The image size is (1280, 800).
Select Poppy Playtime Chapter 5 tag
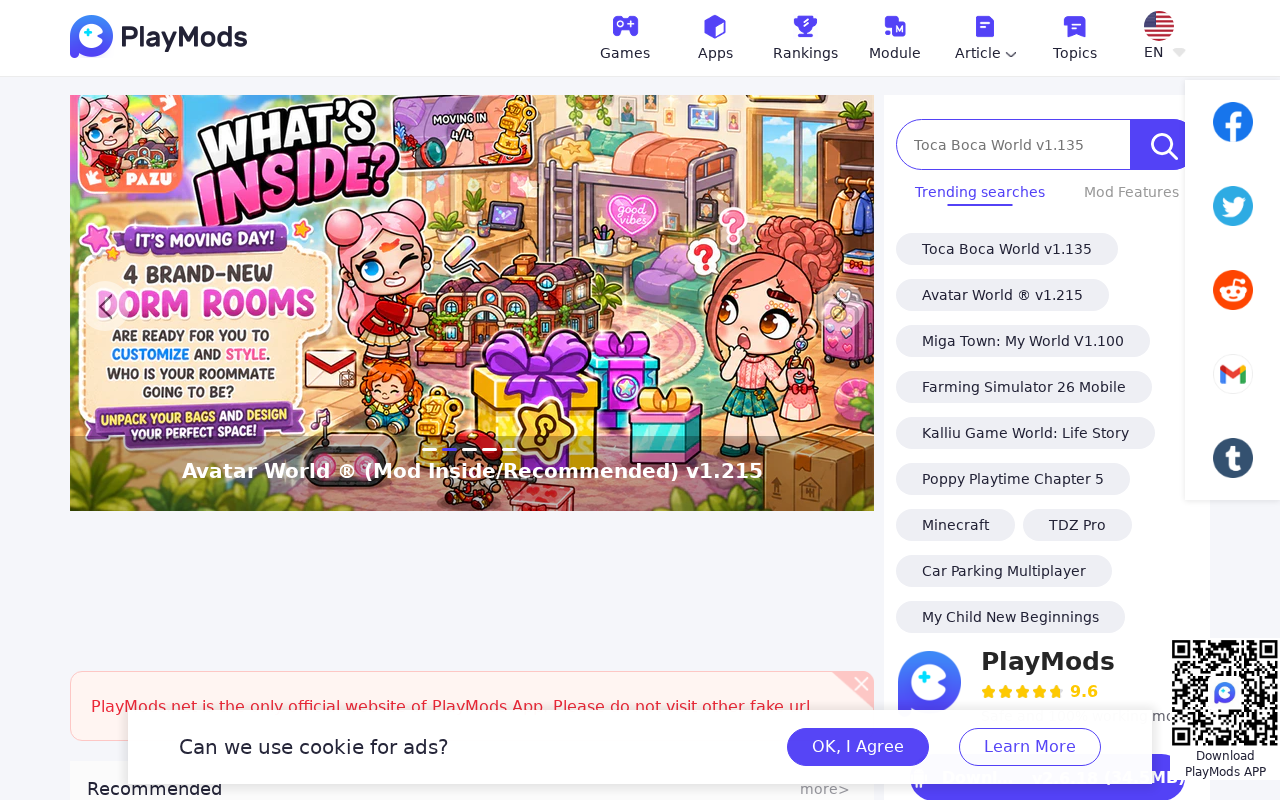click(1013, 479)
